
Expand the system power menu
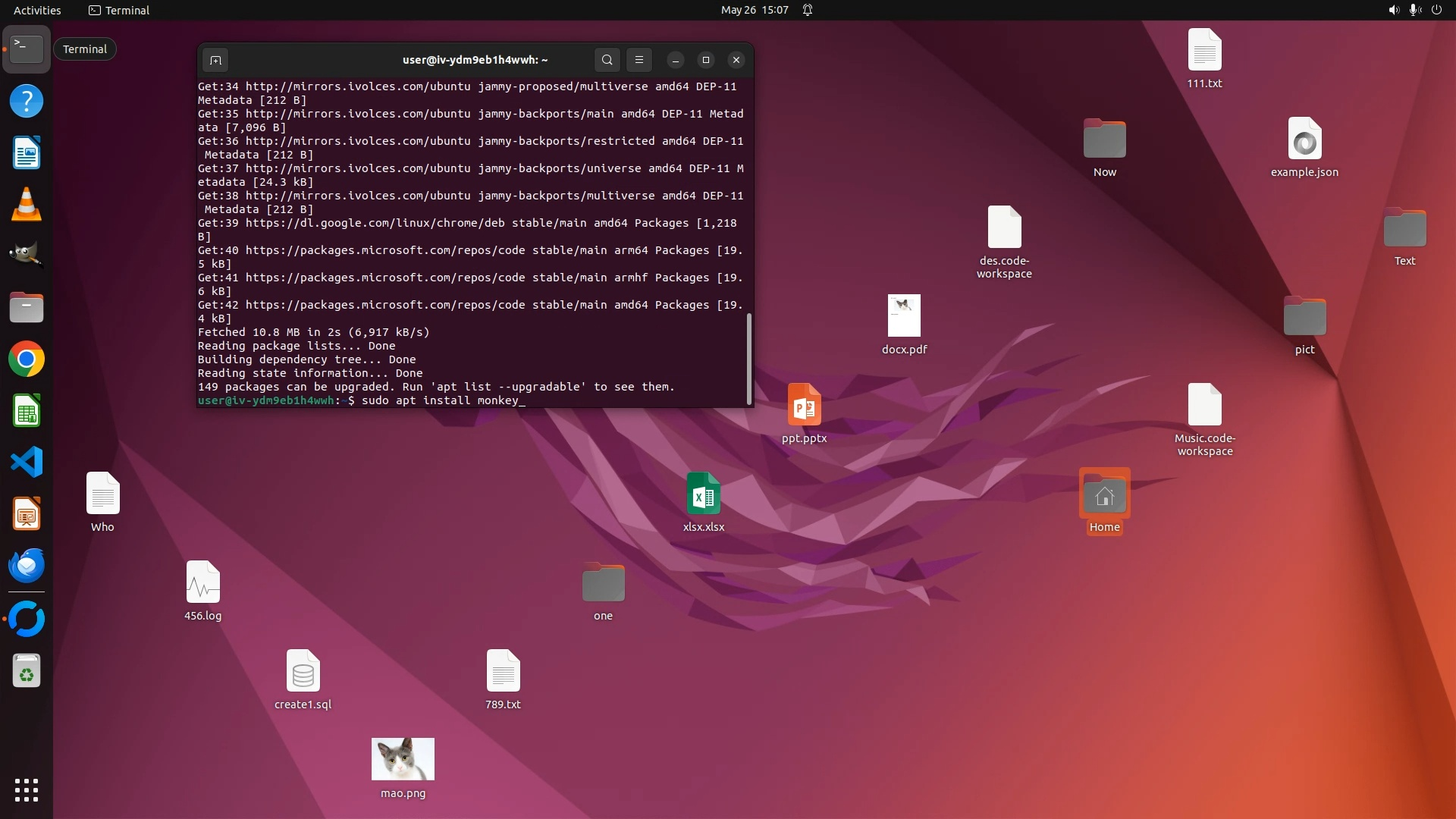(x=1436, y=10)
